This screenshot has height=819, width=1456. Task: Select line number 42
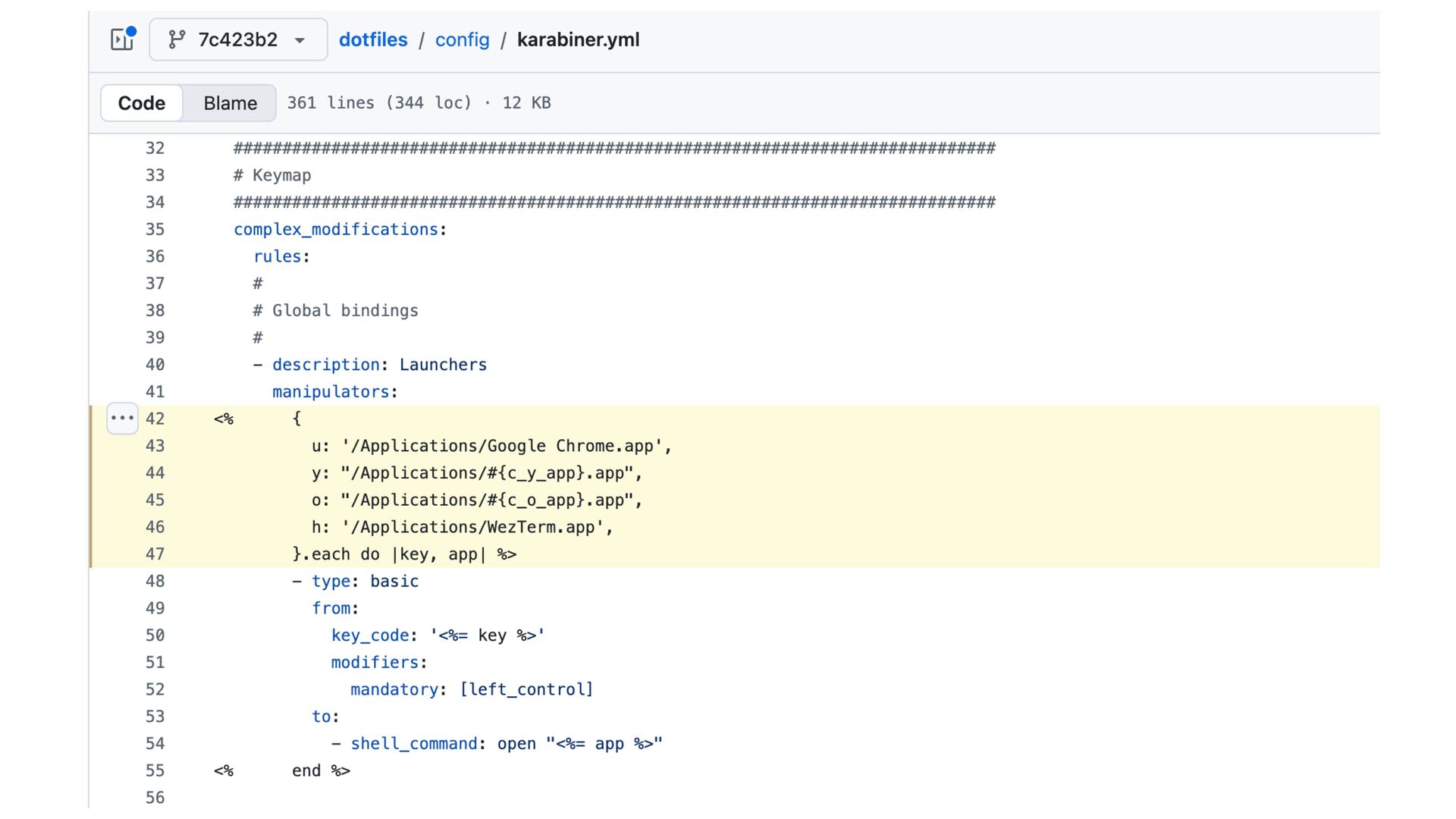pos(155,419)
